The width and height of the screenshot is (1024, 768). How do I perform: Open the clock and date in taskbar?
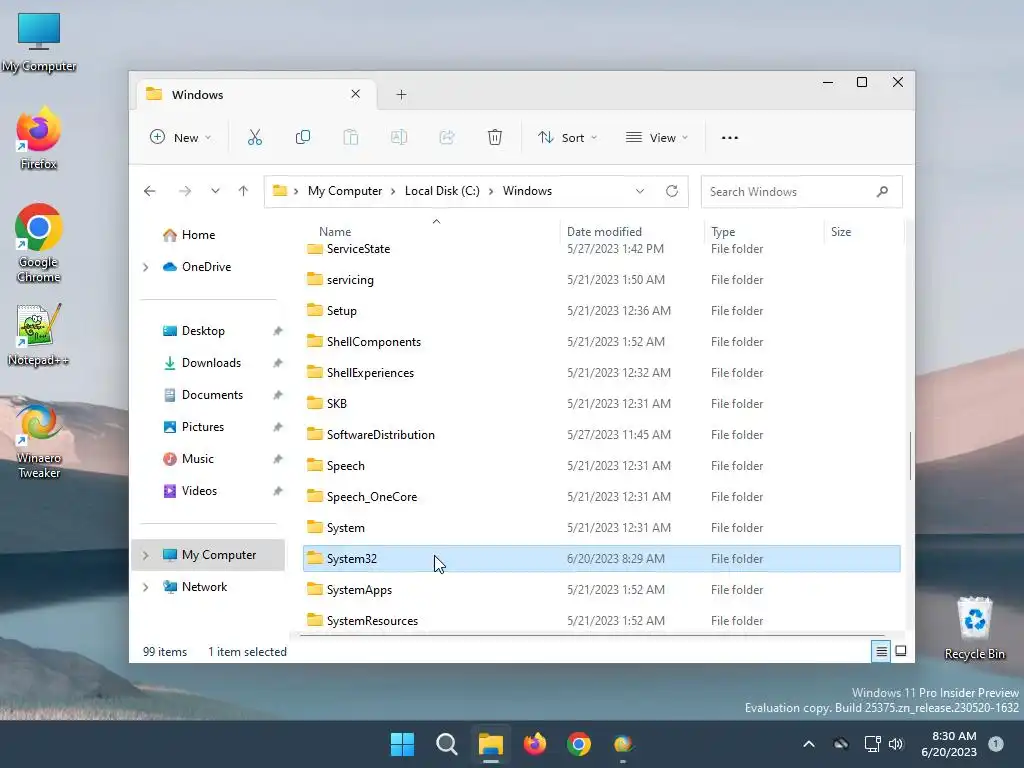coord(949,744)
